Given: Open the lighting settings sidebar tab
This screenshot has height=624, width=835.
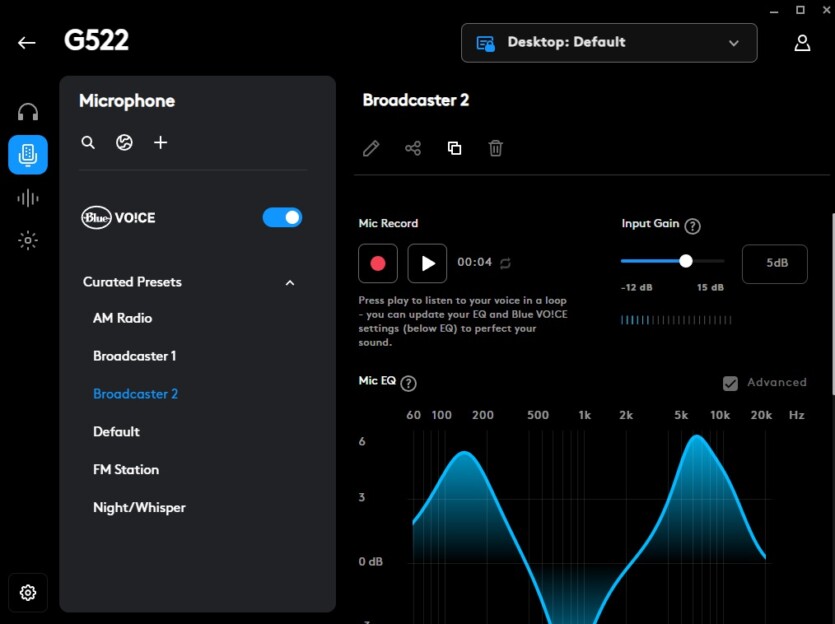Looking at the screenshot, I should [28, 241].
